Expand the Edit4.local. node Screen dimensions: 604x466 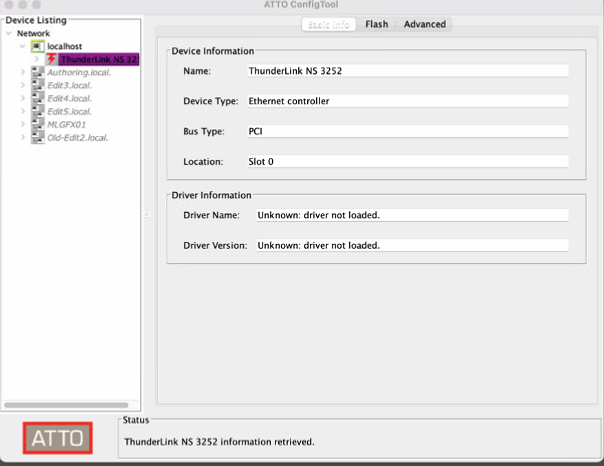click(23, 98)
